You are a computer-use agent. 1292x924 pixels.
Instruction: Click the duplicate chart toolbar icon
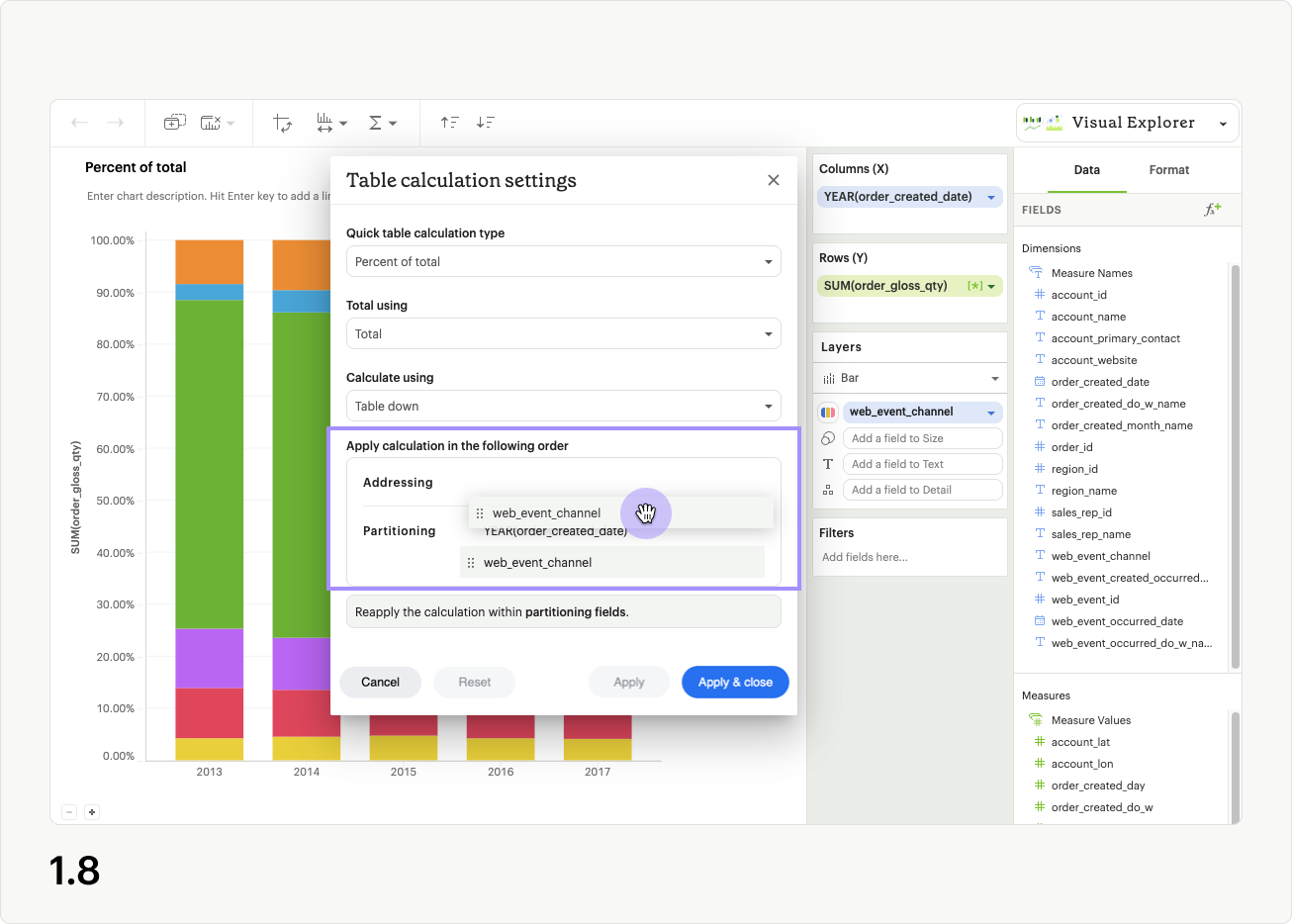coord(175,121)
